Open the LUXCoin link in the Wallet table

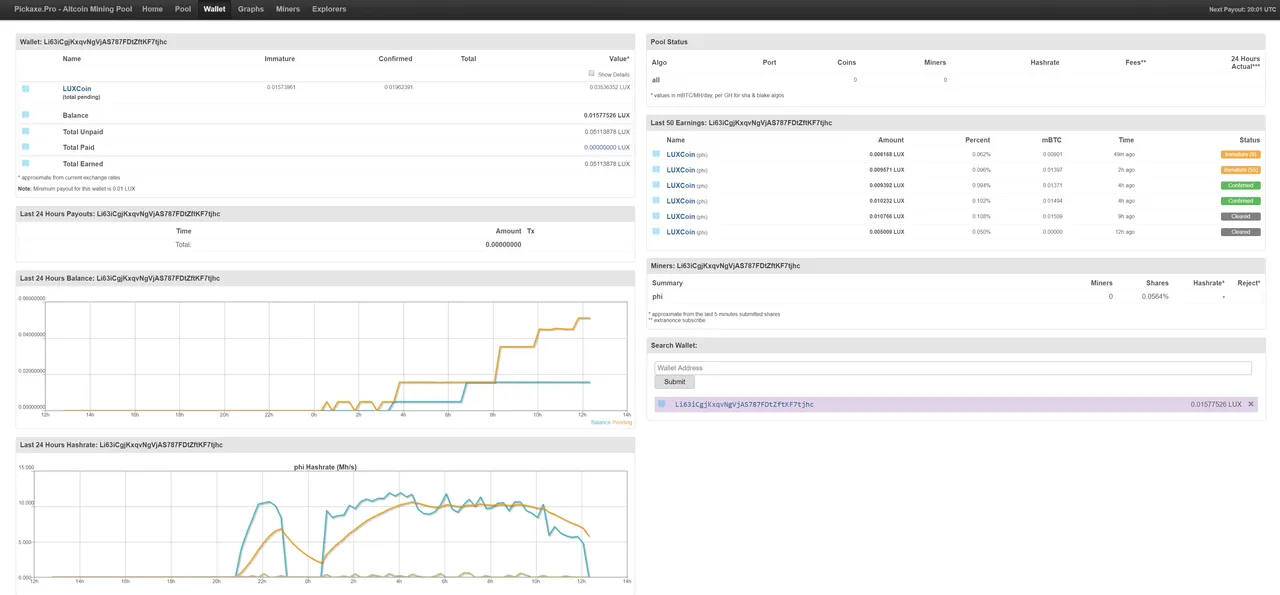pyautogui.click(x=77, y=89)
